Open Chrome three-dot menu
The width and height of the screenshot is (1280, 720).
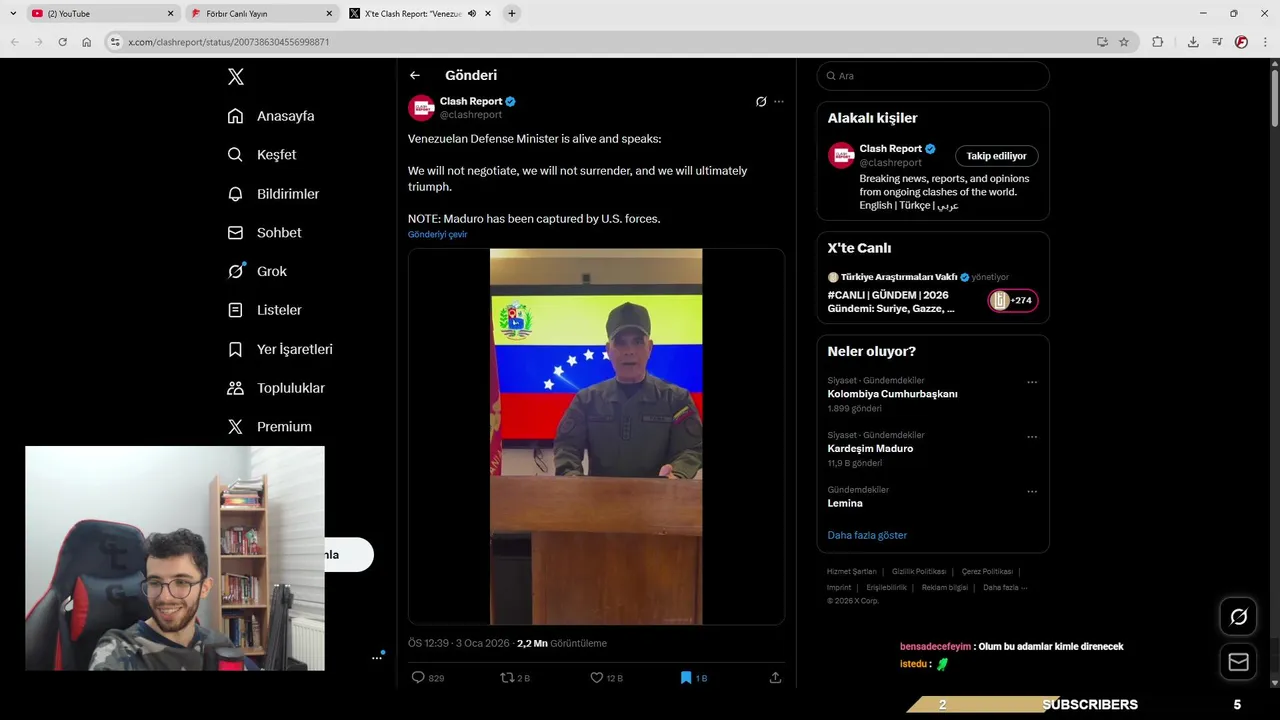(1264, 42)
